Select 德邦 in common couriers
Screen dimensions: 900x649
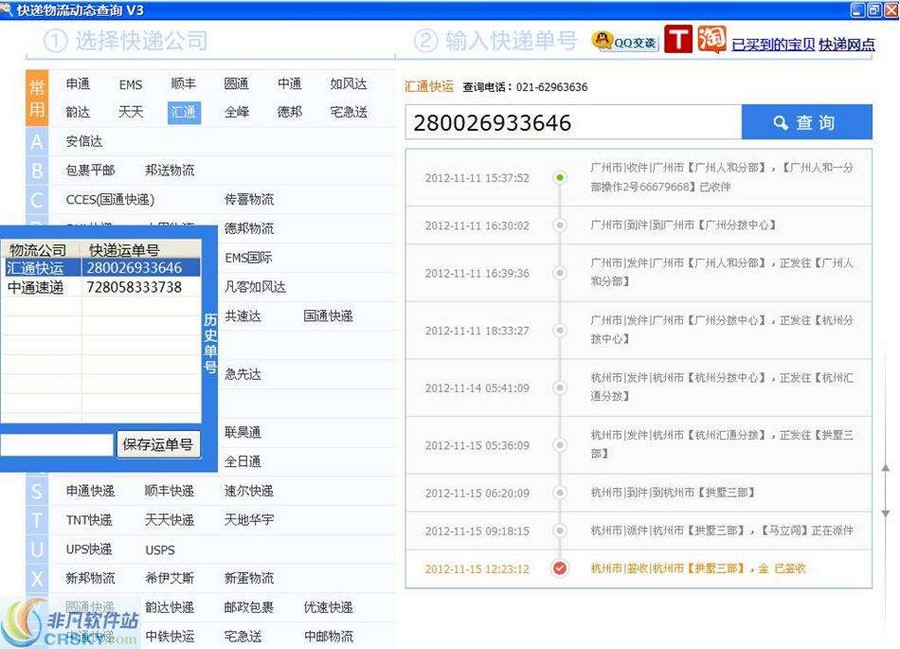[289, 112]
